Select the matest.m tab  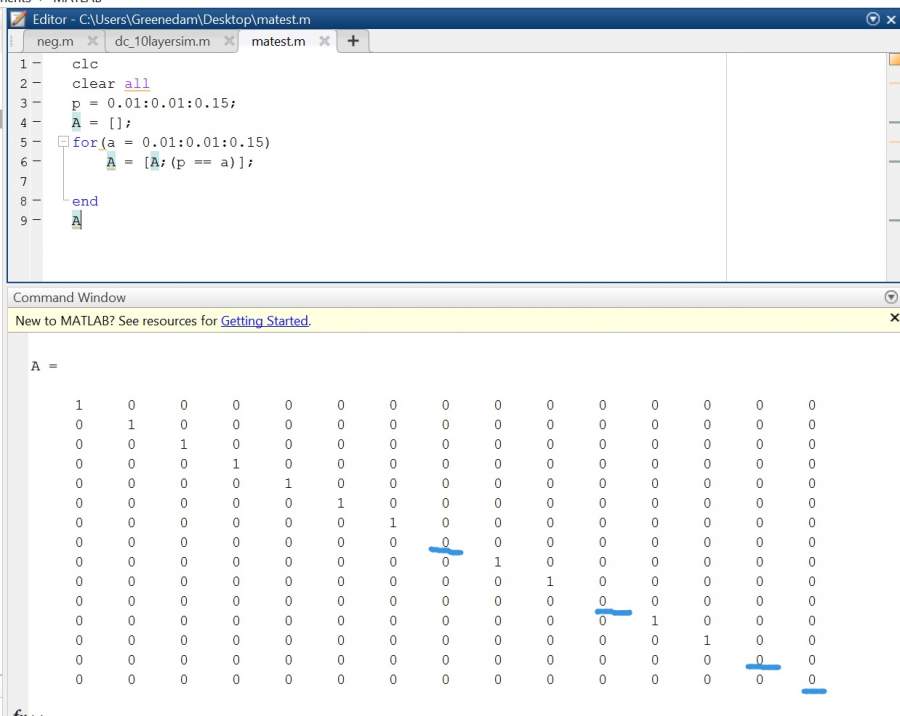tap(278, 41)
